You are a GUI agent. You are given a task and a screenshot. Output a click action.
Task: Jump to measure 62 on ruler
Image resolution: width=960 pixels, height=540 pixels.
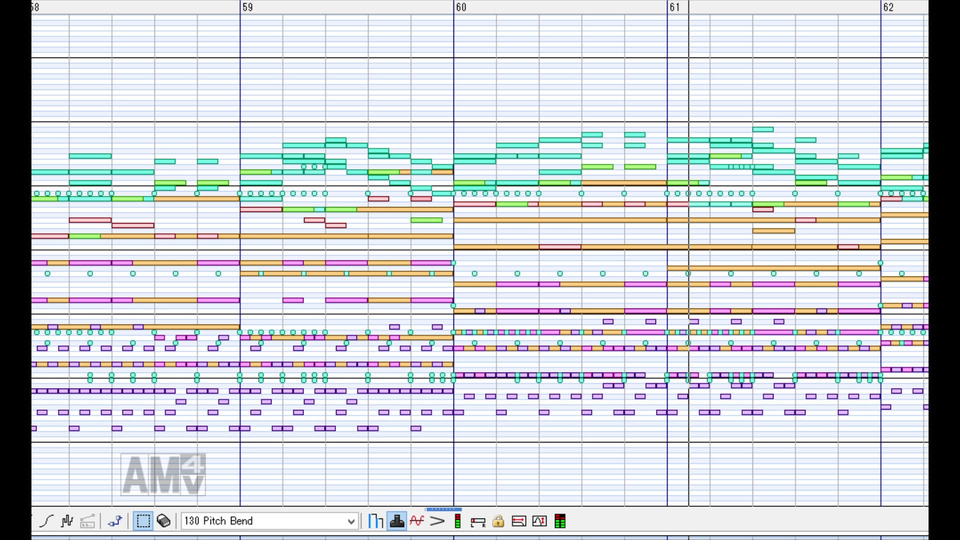coord(888,7)
